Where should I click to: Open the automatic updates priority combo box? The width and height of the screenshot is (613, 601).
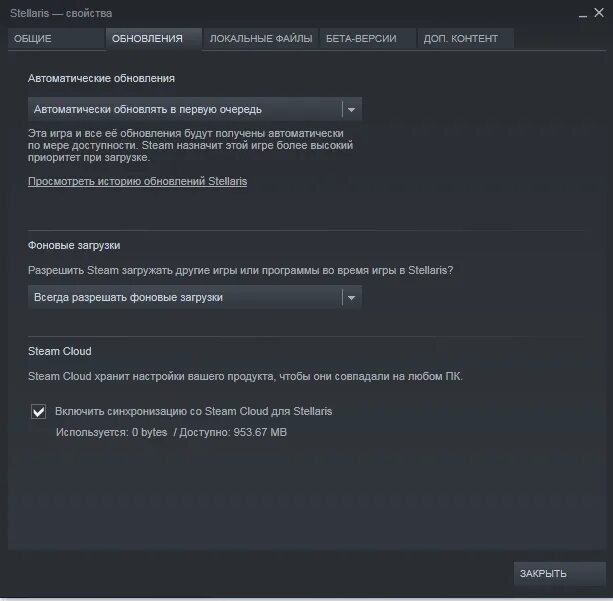coord(195,109)
